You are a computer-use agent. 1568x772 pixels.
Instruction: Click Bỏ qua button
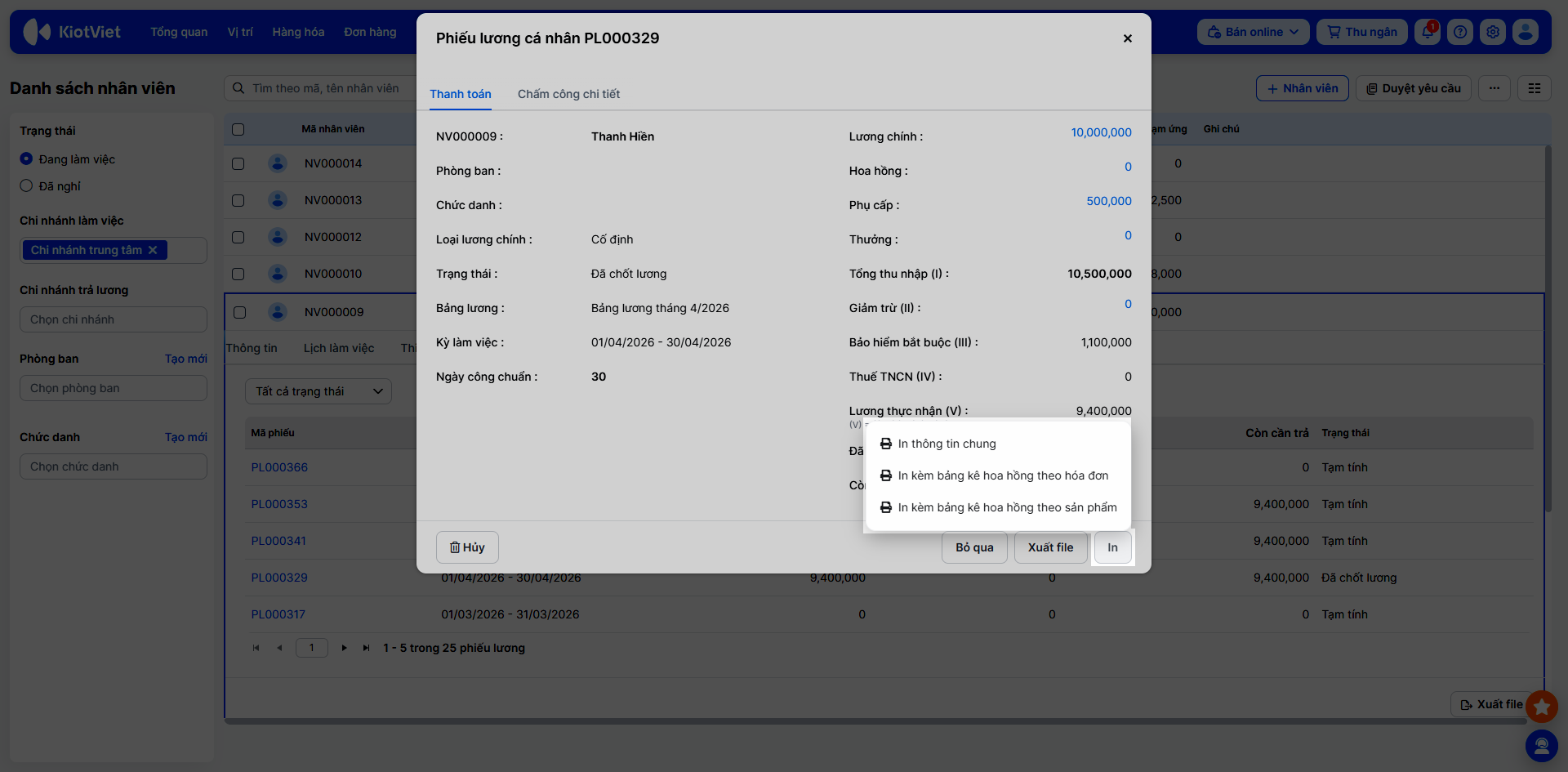pyautogui.click(x=974, y=547)
